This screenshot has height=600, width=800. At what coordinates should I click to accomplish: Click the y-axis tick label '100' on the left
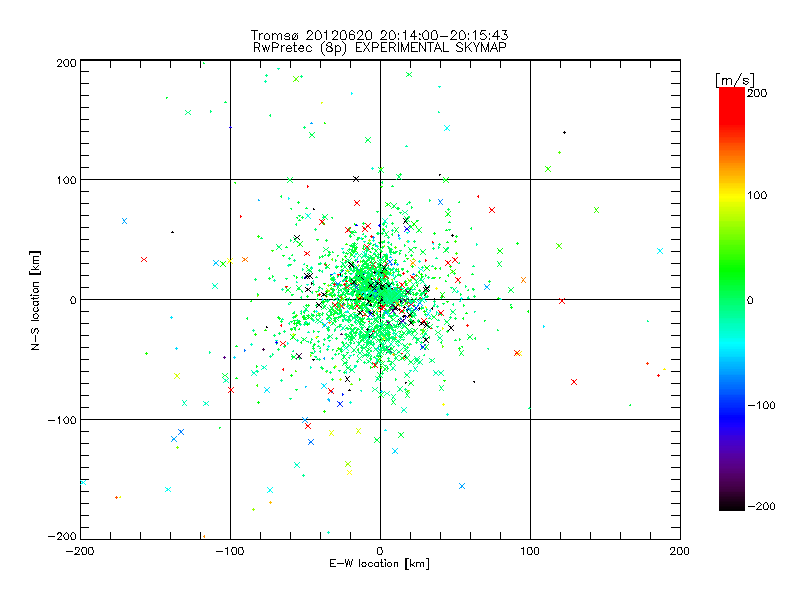[66, 180]
